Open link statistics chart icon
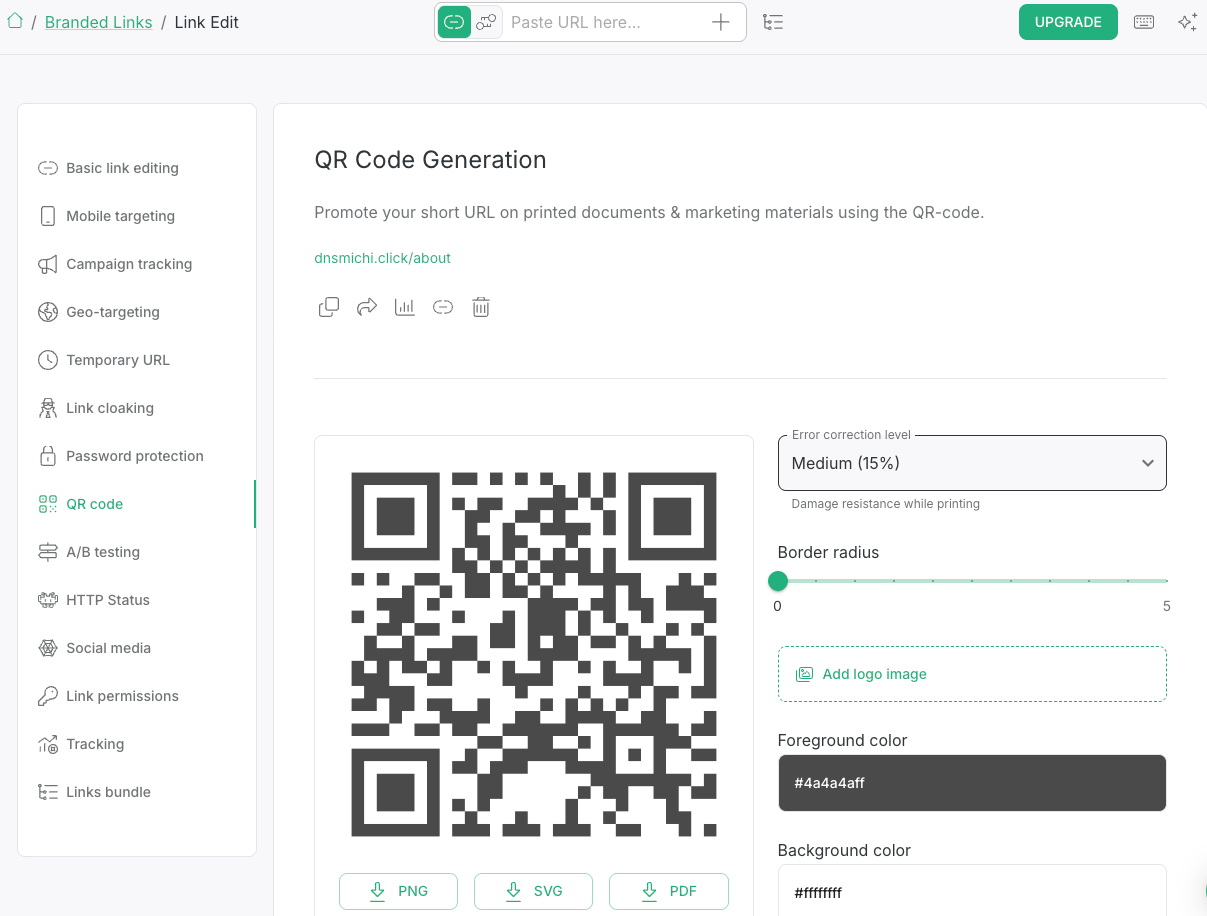Screen dimensions: 1207x916 (x=405, y=307)
